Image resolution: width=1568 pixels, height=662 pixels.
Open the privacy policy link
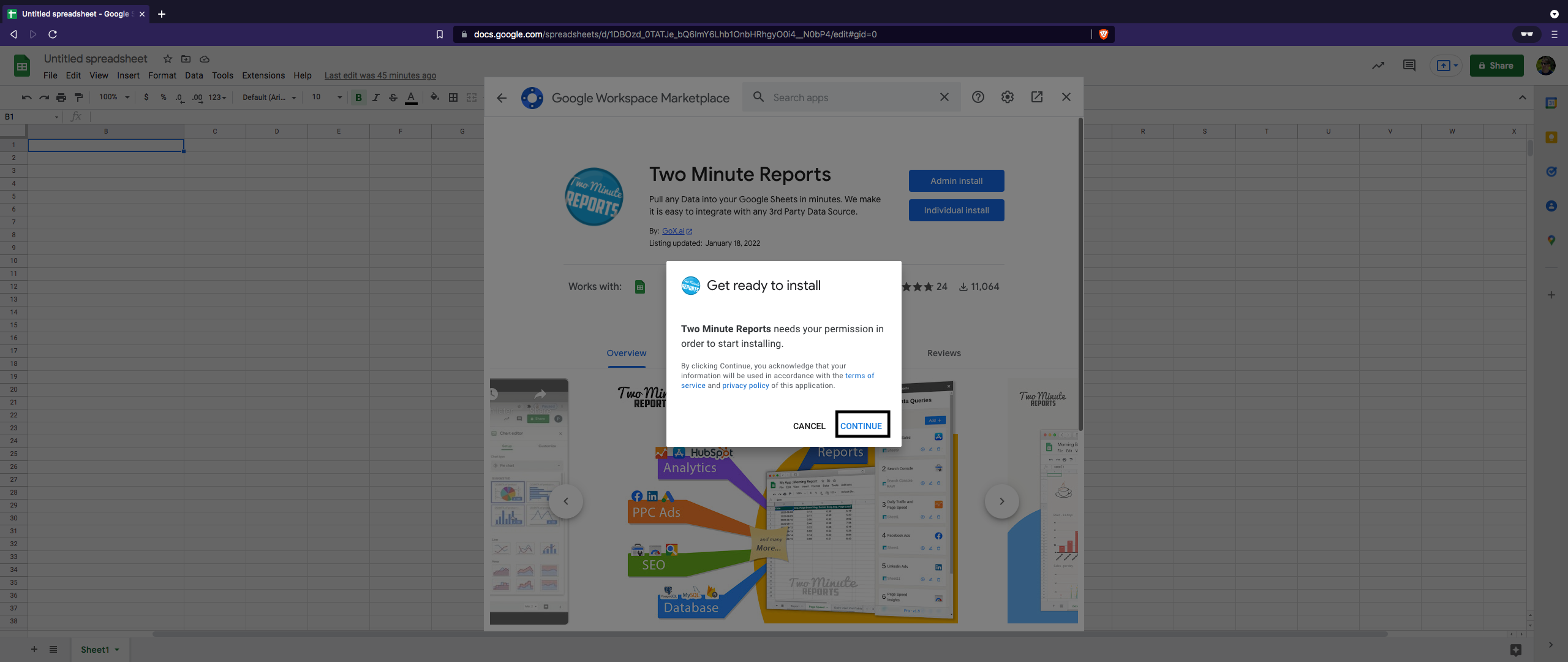(x=745, y=386)
